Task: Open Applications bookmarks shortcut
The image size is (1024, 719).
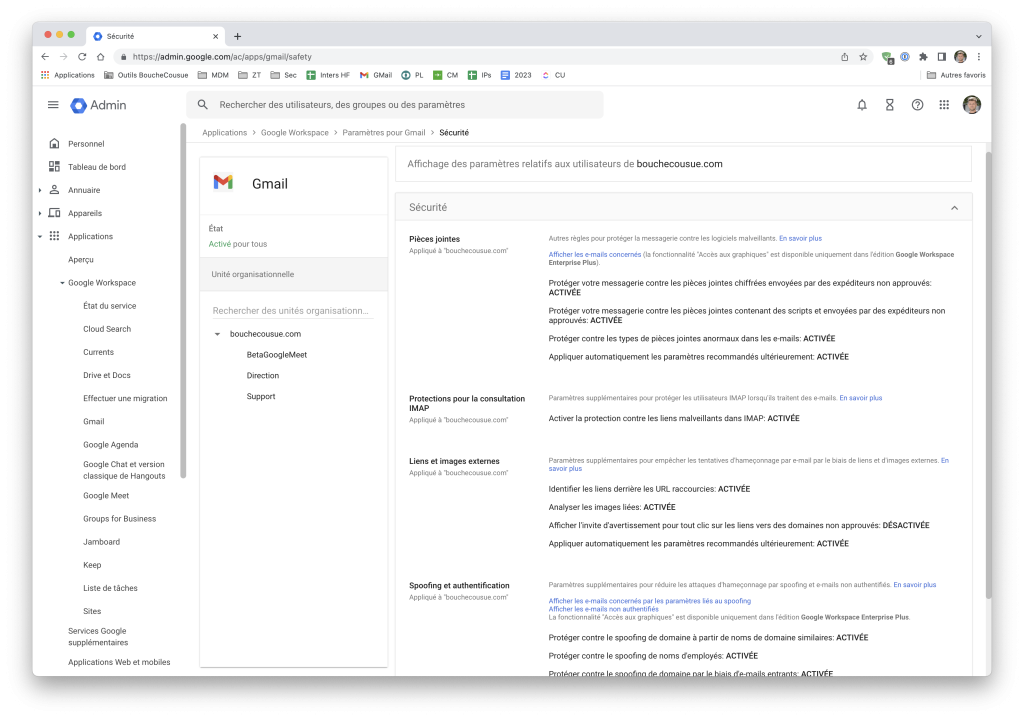Action: point(68,75)
